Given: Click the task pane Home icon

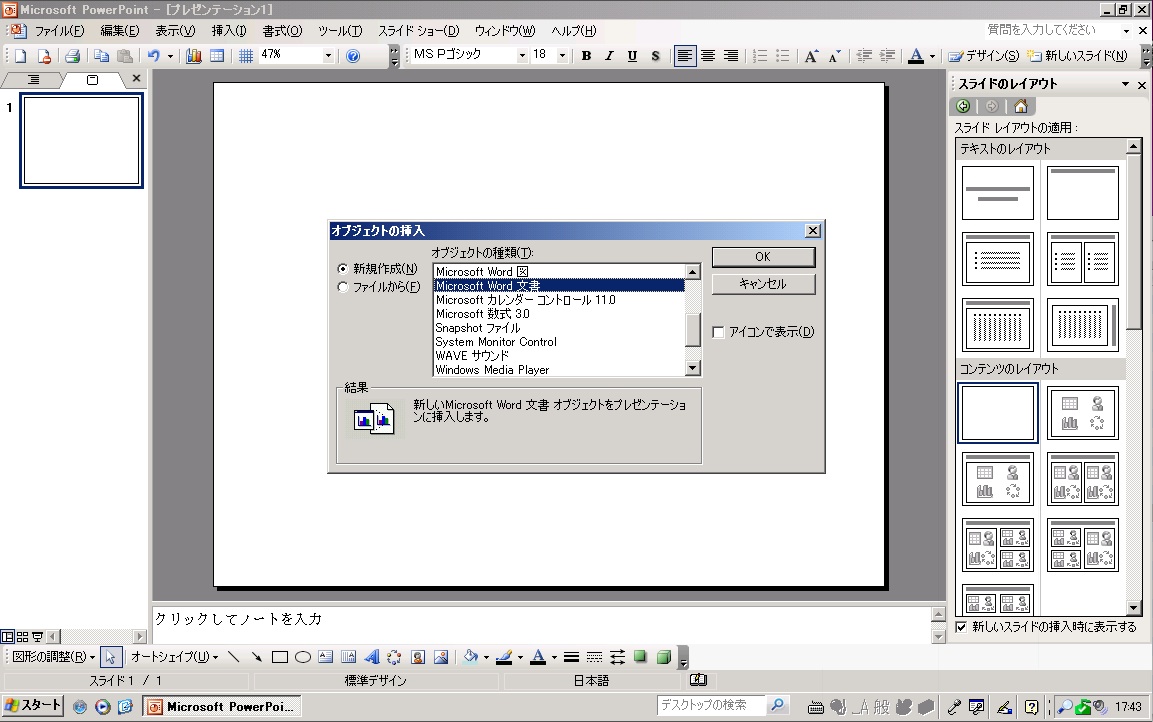Looking at the screenshot, I should 1021,106.
